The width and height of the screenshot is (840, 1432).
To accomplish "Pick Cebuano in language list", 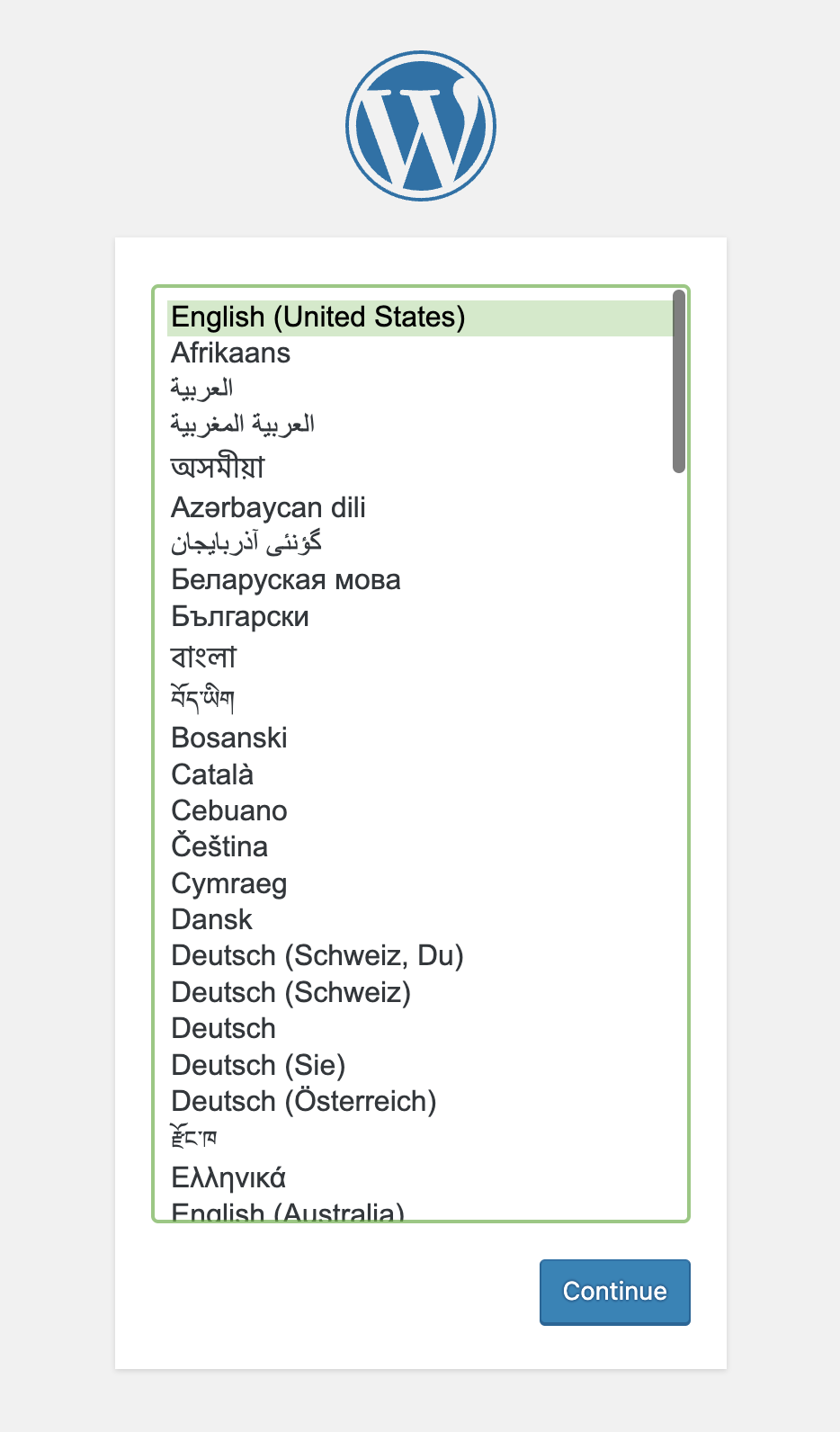I will pos(229,810).
